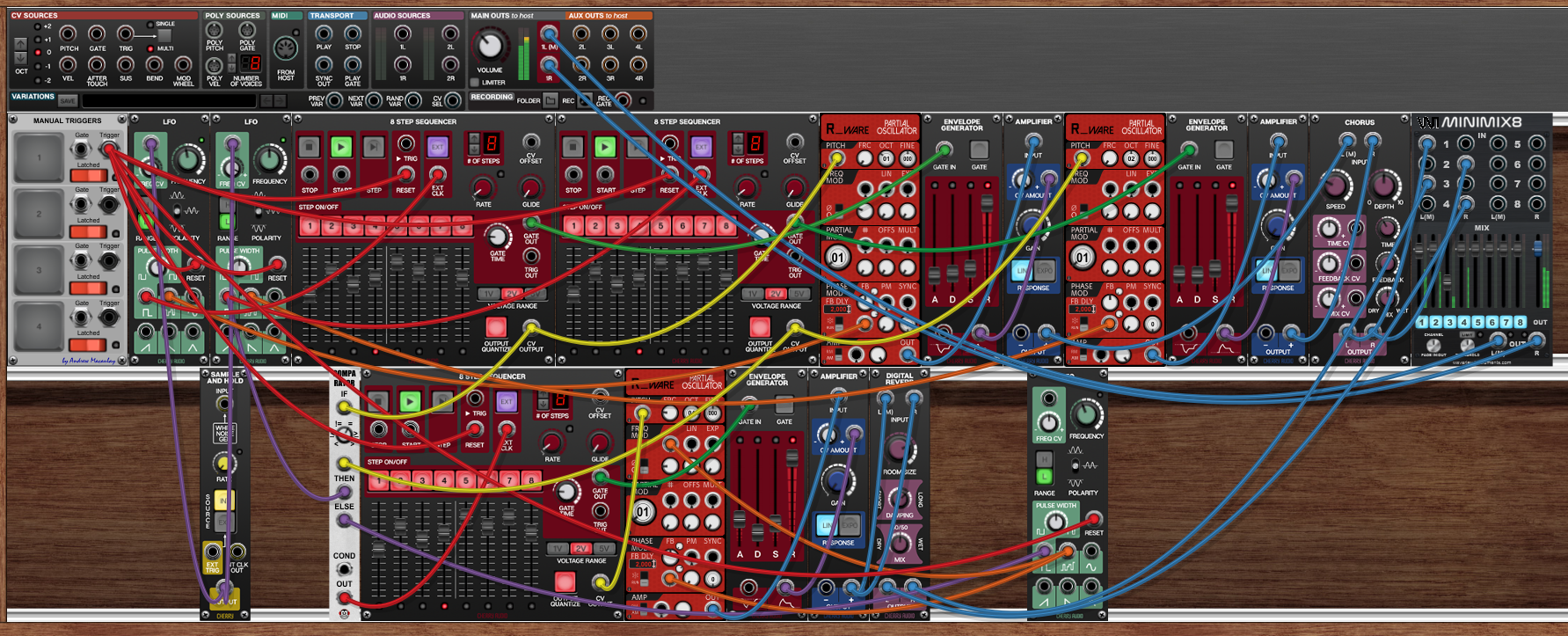This screenshot has width=1568, height=636.
Task: Adjust the Chorus SPEED knob
Action: coord(1335,186)
